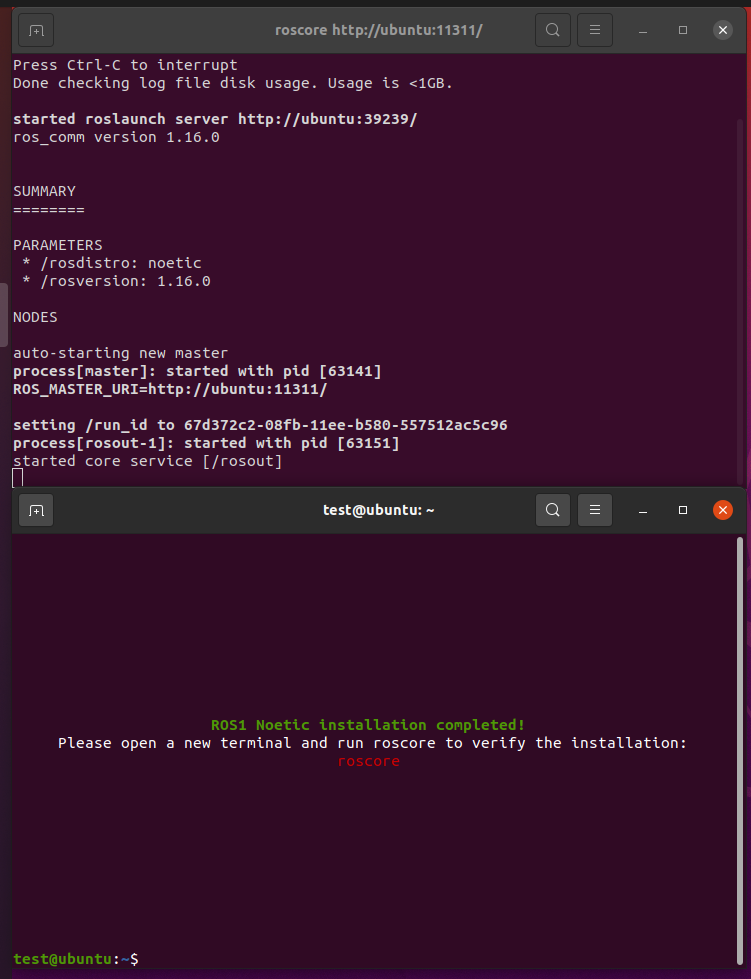The image size is (751, 979).
Task: Click '/rosdistro: noetic' parameter line
Action: point(112,263)
